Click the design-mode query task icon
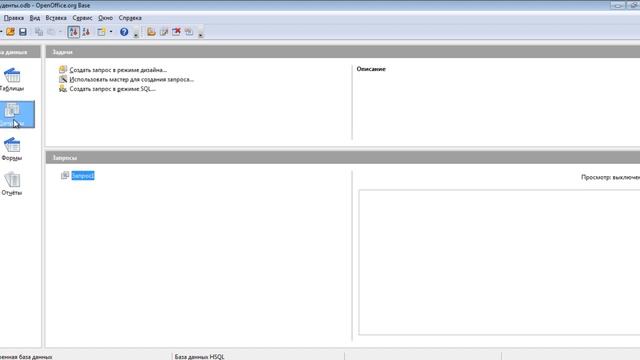Screen dimensions: 640x360 pyautogui.click(x=63, y=69)
